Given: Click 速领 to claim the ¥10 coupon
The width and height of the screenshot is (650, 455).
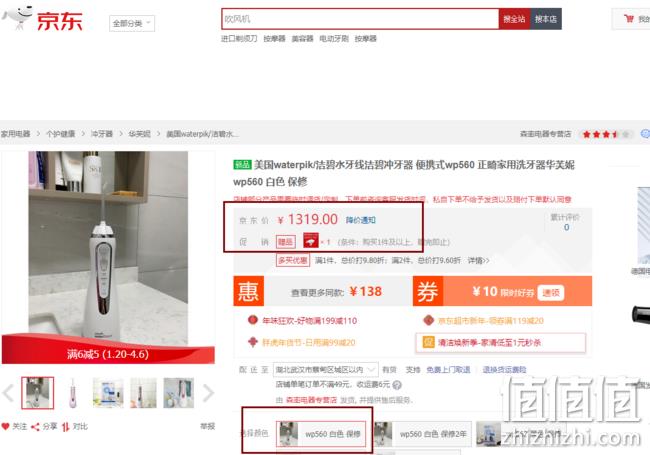Looking at the screenshot, I should pos(551,293).
